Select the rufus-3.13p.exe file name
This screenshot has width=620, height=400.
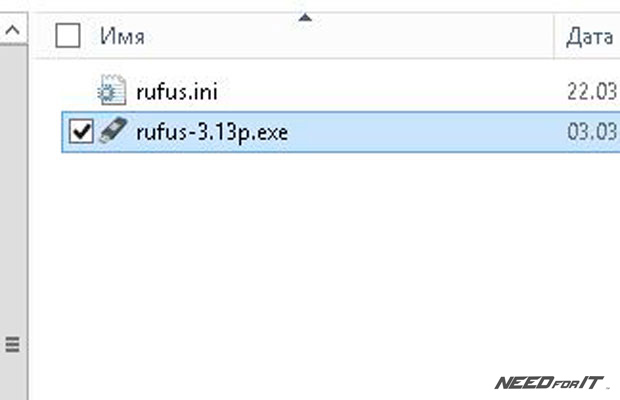point(212,132)
